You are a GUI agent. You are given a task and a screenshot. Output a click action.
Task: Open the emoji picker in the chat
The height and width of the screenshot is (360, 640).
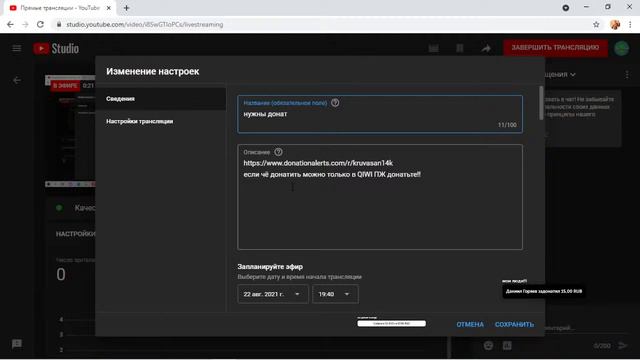(488, 346)
